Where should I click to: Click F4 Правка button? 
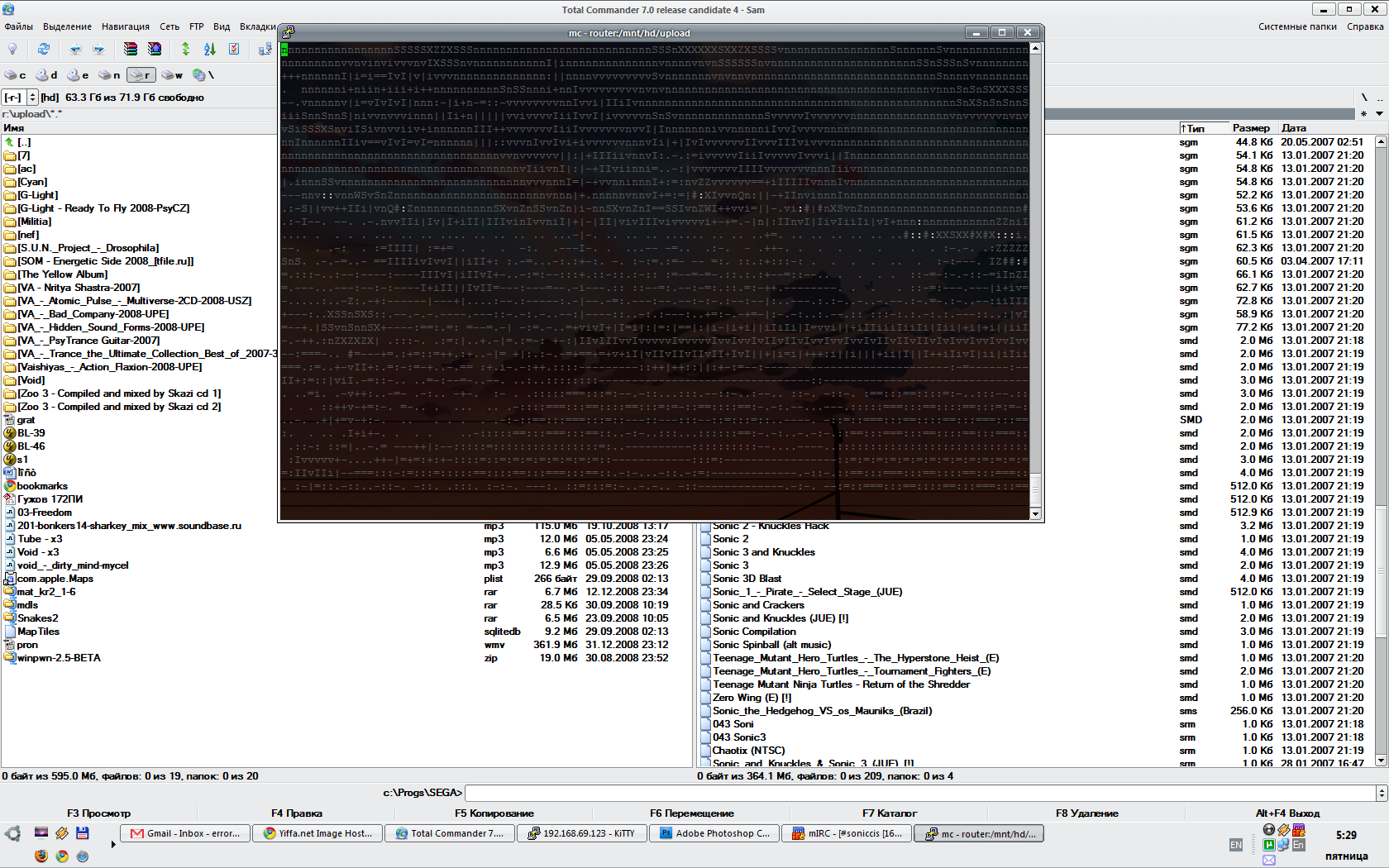[x=296, y=813]
